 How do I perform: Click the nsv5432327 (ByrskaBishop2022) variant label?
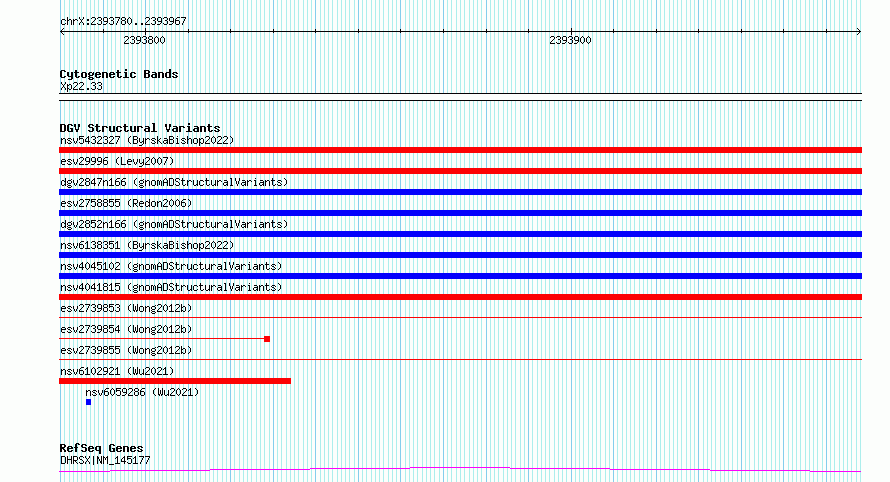pos(147,140)
